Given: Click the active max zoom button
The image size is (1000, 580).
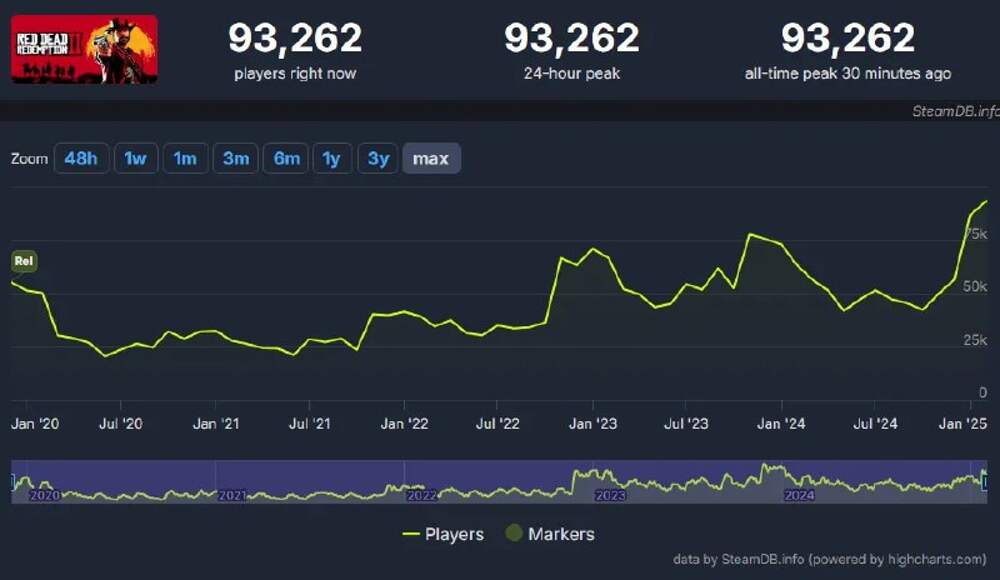Looking at the screenshot, I should tap(431, 158).
